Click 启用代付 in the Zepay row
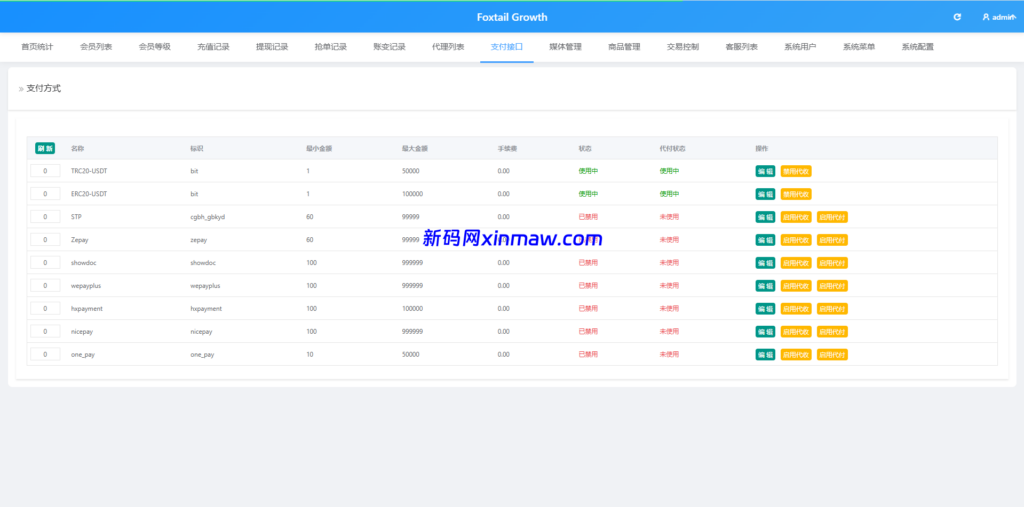Screen dimensions: 1024x507 point(833,240)
